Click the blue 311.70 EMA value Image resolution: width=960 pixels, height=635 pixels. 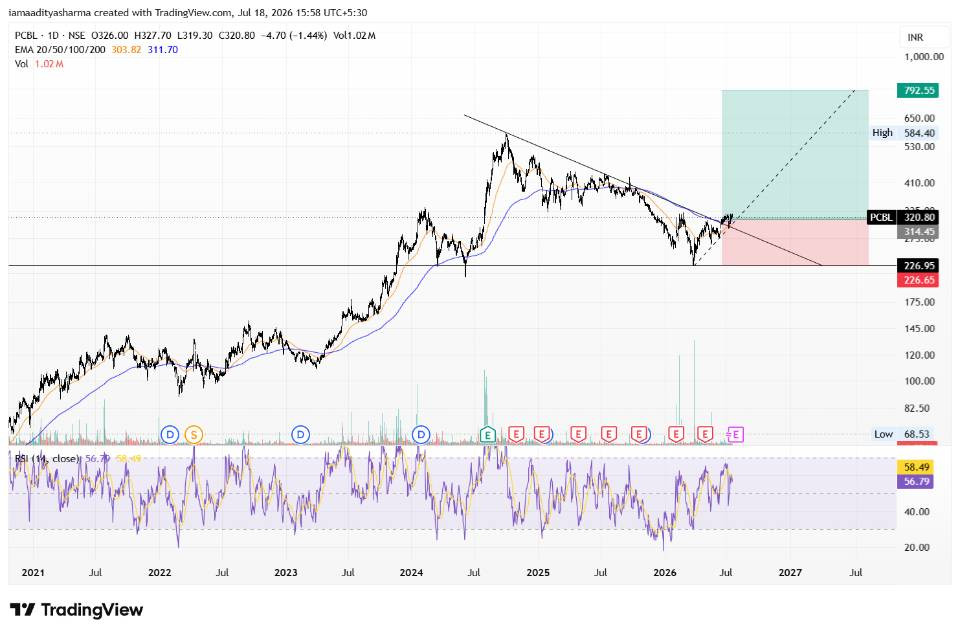click(163, 50)
